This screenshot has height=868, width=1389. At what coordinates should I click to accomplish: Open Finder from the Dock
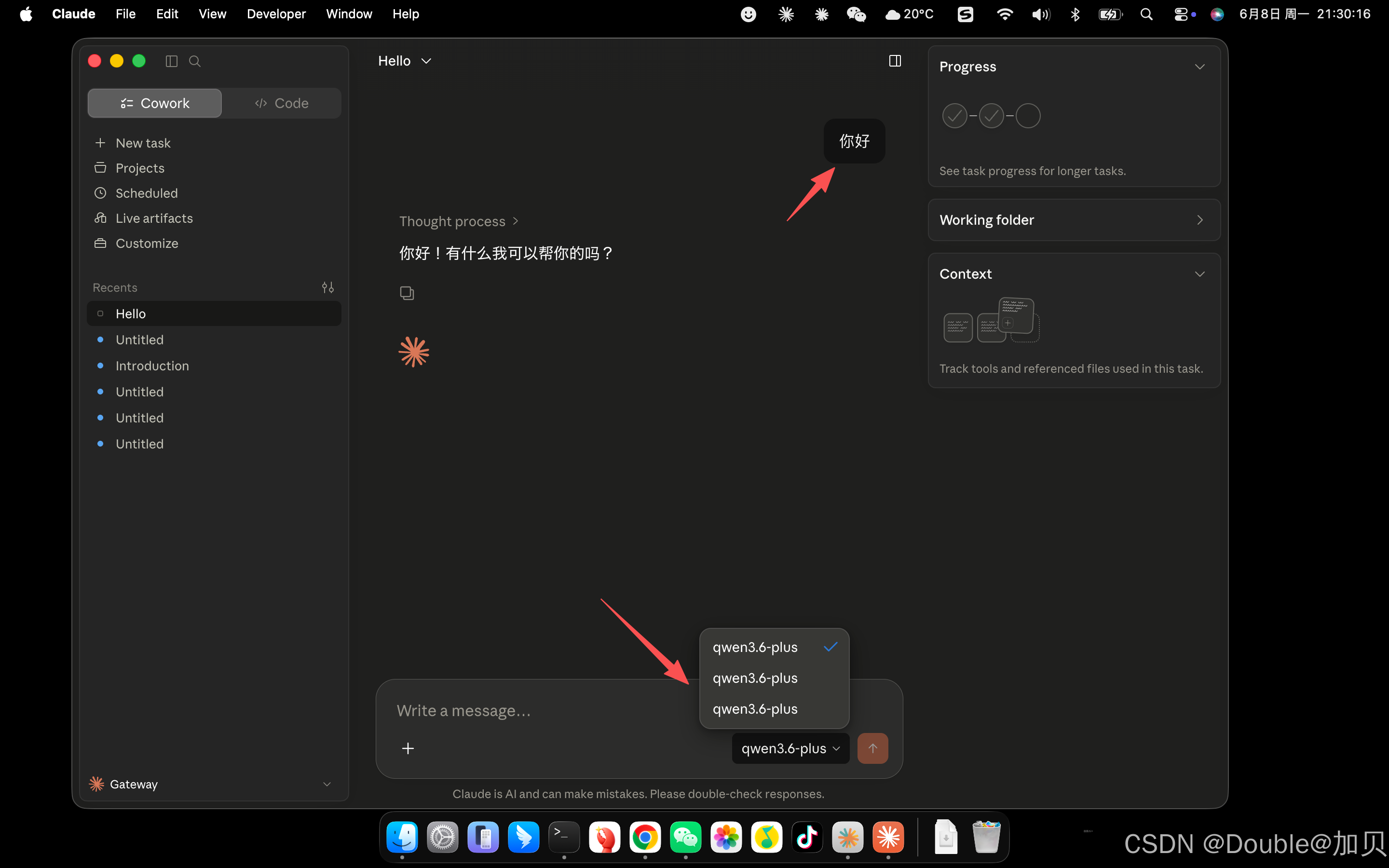pyautogui.click(x=402, y=838)
